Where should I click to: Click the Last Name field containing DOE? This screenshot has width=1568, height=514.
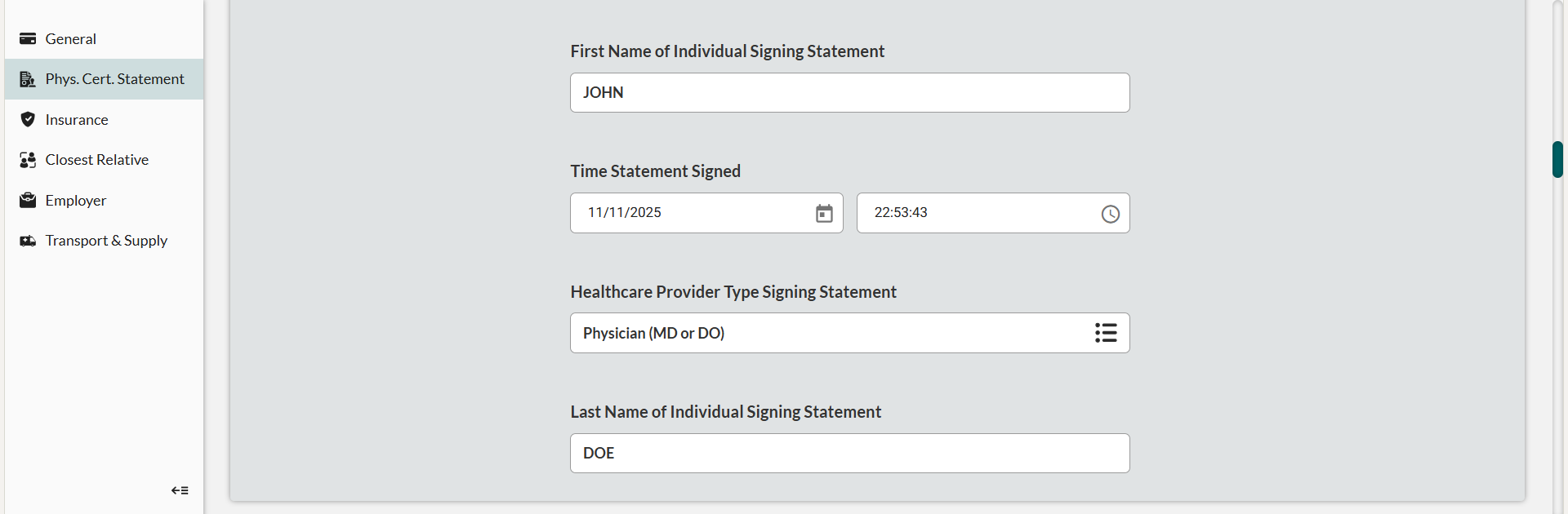[x=849, y=453]
